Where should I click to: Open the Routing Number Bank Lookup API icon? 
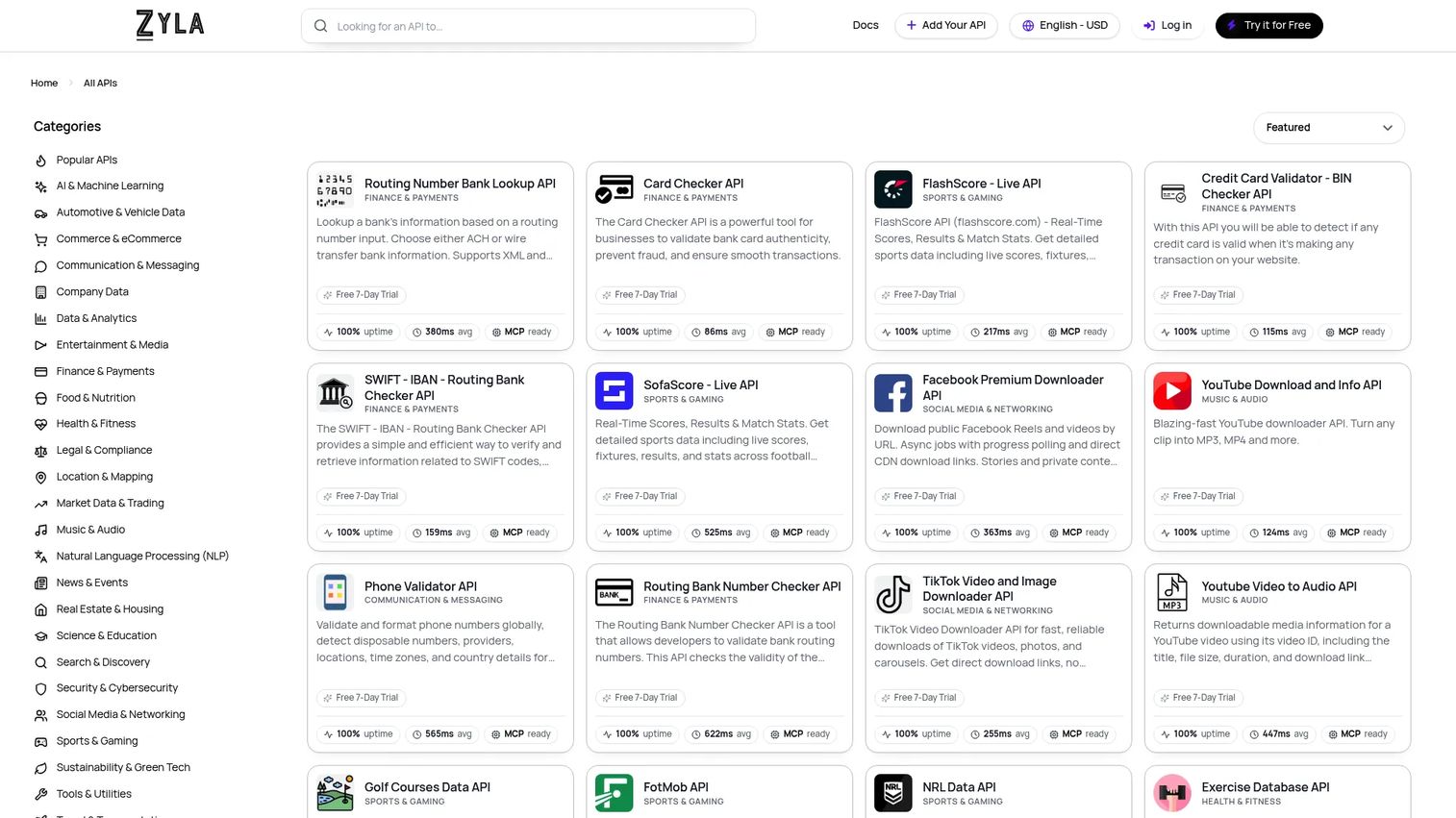coord(335,190)
